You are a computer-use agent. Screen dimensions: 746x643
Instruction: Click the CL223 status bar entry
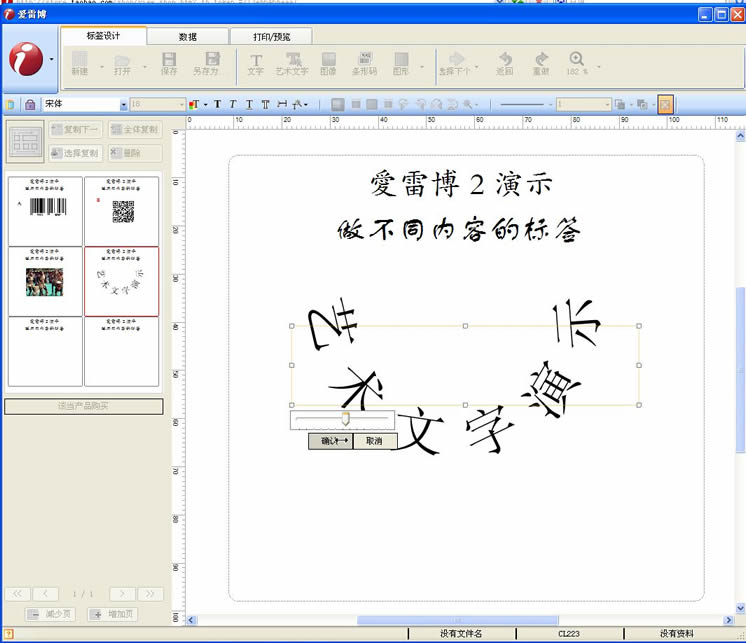coord(569,633)
